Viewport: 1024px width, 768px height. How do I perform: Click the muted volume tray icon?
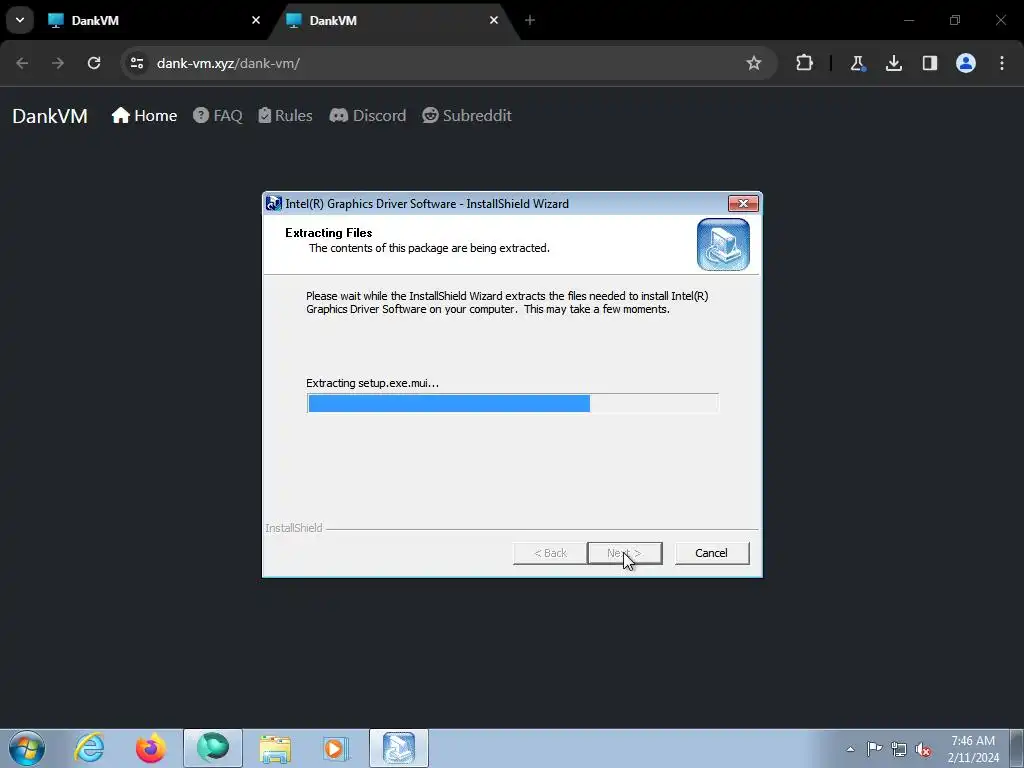pyautogui.click(x=923, y=749)
